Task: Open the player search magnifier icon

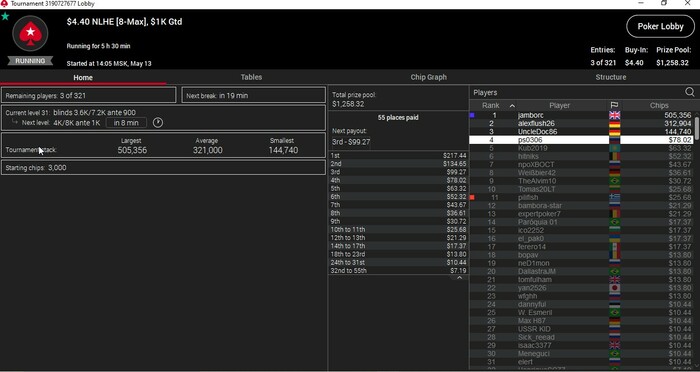Action: tap(690, 92)
